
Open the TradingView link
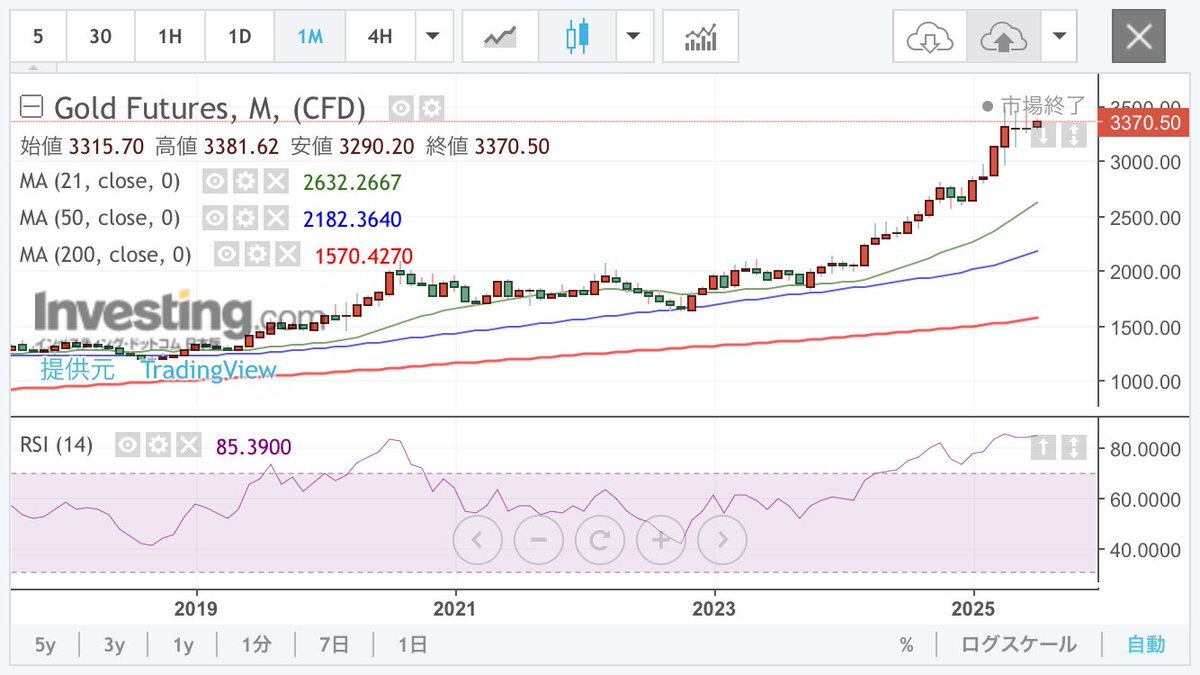tap(208, 370)
